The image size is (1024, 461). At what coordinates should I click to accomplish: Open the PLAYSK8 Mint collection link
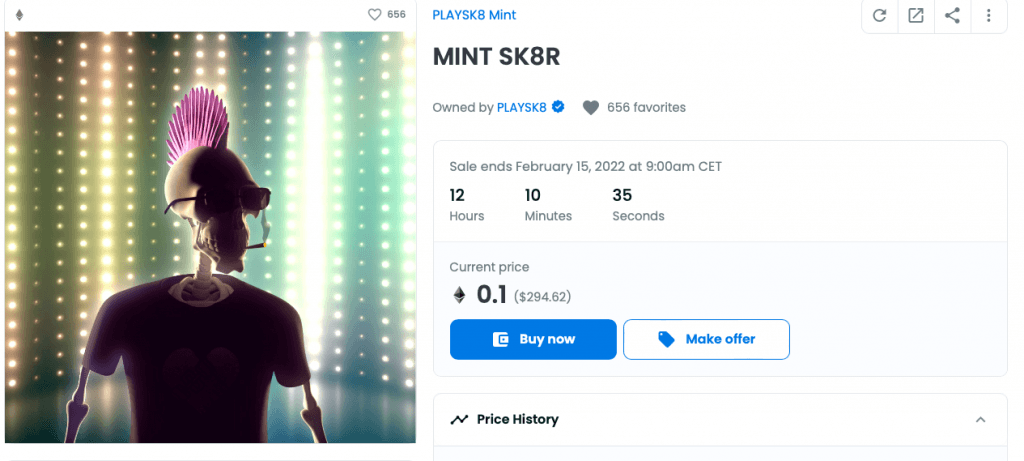[474, 15]
